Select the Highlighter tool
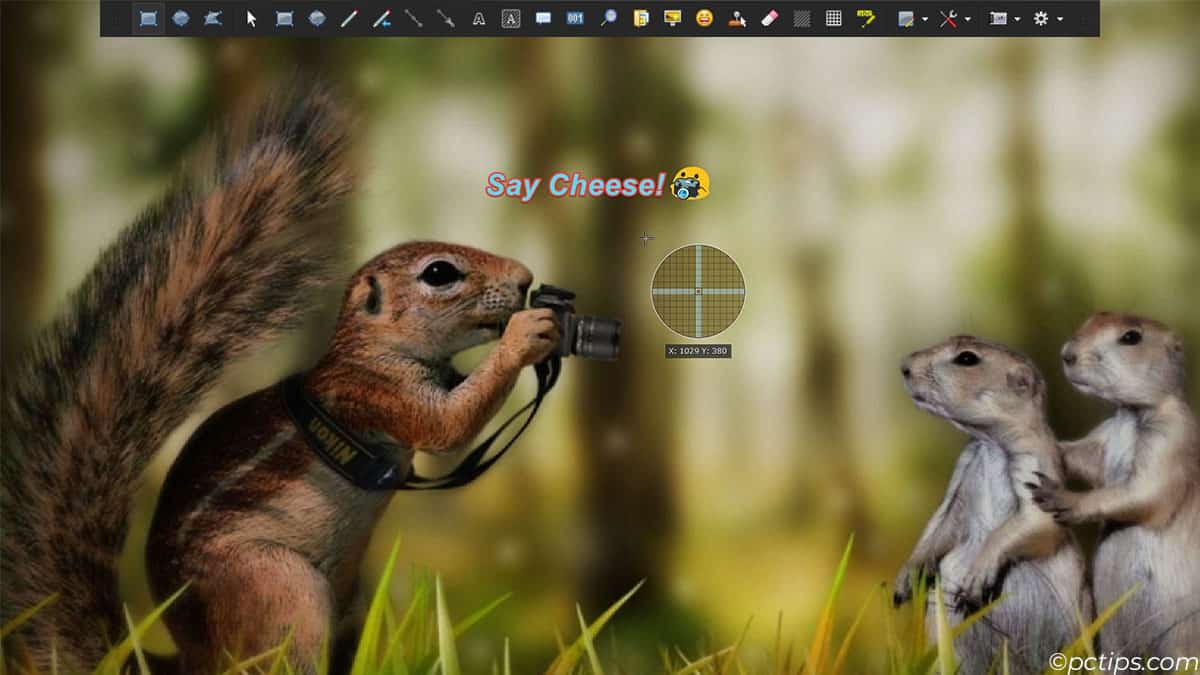1200x675 pixels. pos(865,17)
